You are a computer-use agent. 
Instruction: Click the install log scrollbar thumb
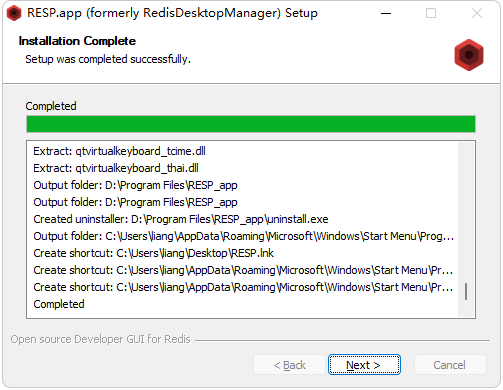466,291
